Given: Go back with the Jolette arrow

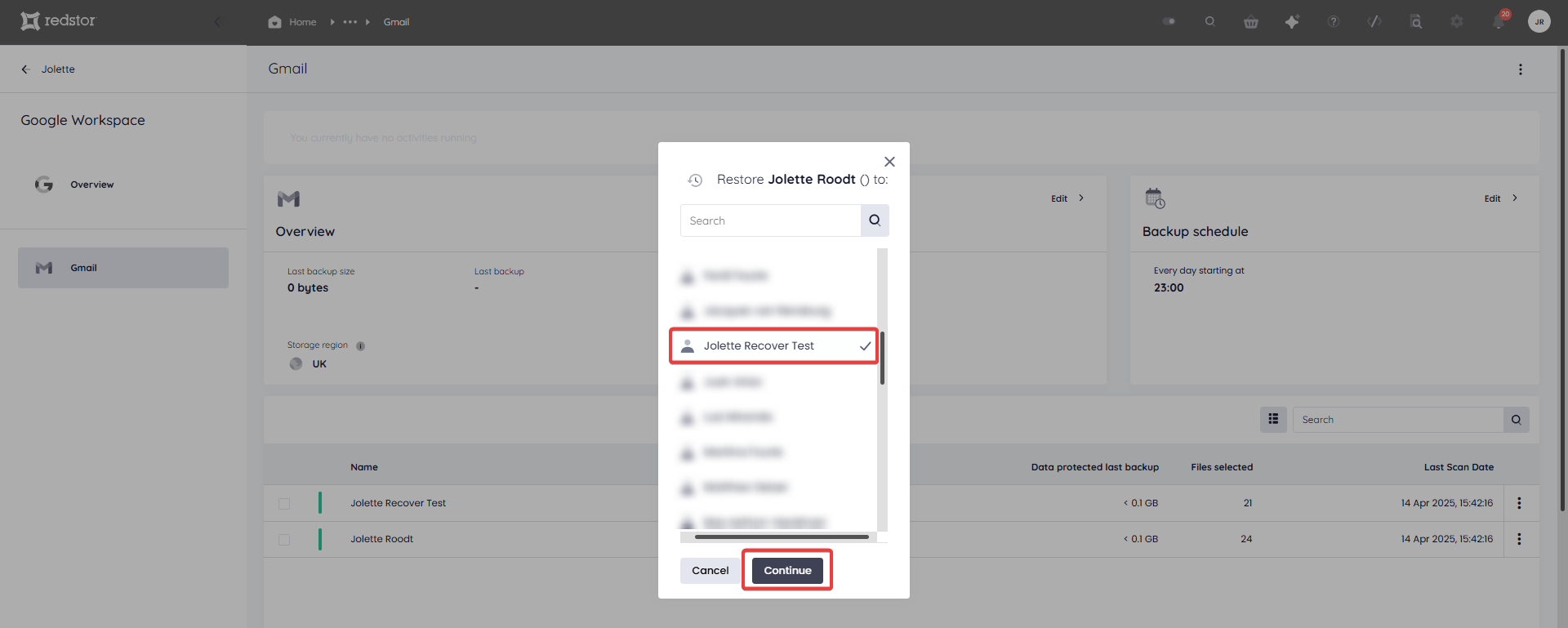Looking at the screenshot, I should (25, 69).
